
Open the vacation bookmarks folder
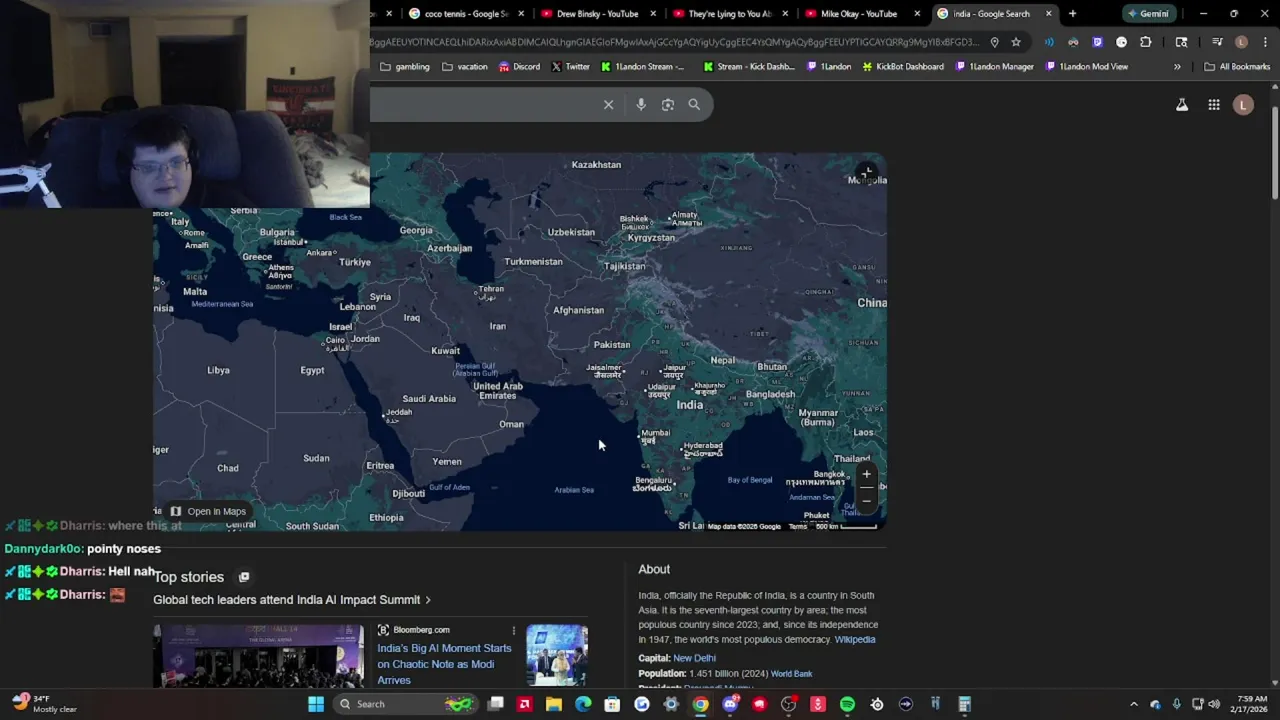(x=465, y=67)
